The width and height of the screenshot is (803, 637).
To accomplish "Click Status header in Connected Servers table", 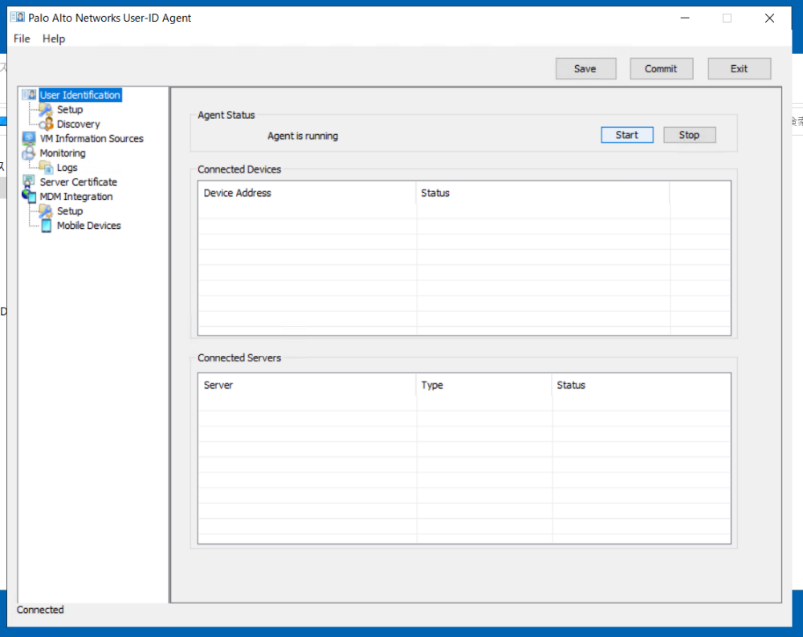I will pyautogui.click(x=642, y=385).
